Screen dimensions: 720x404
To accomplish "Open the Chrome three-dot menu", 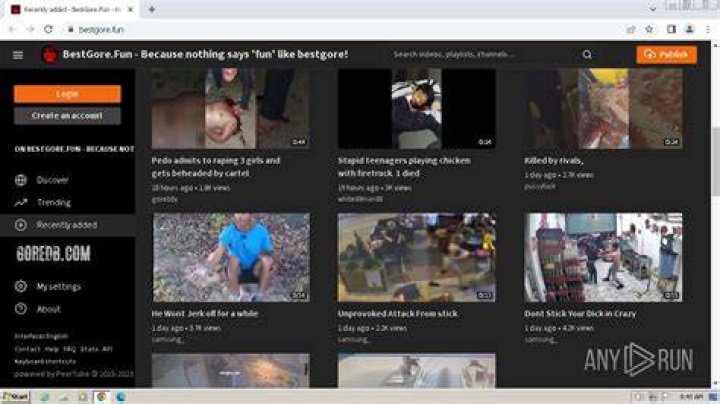I will 708,29.
